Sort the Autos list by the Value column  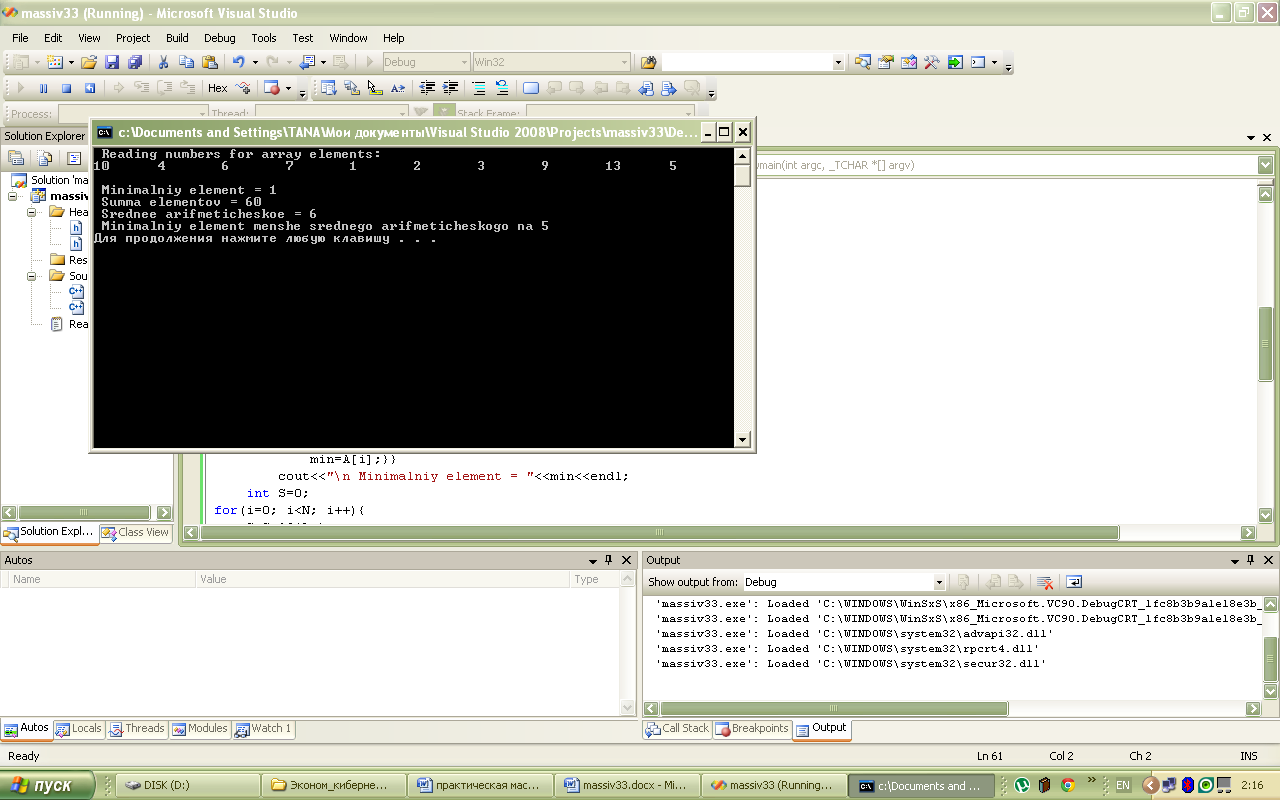tap(383, 579)
